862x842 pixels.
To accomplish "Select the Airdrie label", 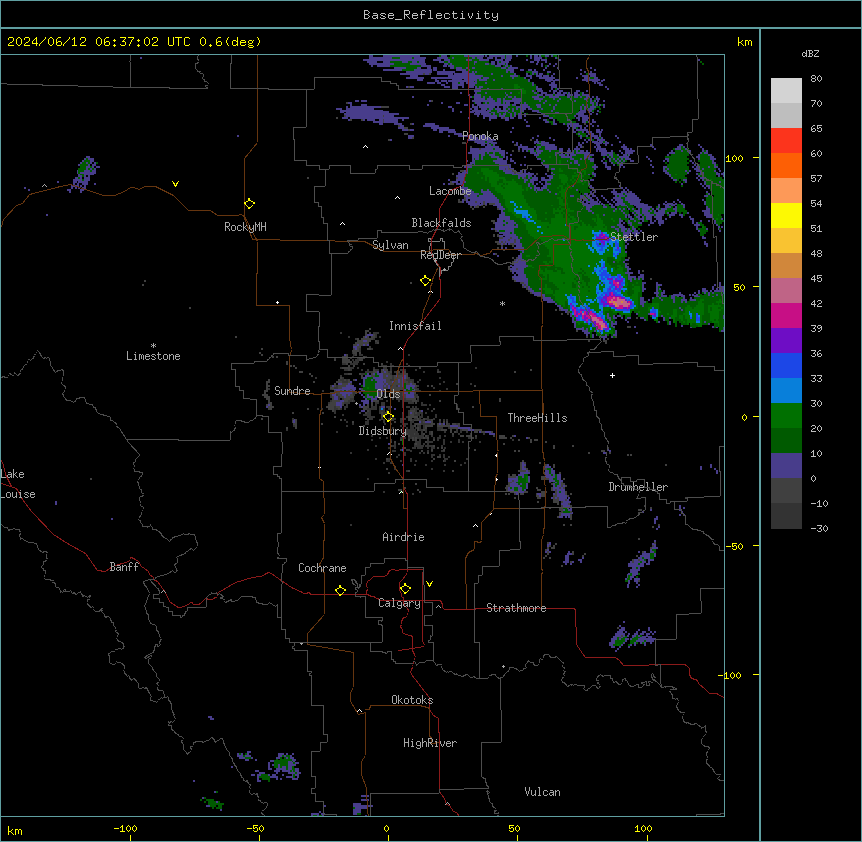I will [403, 537].
